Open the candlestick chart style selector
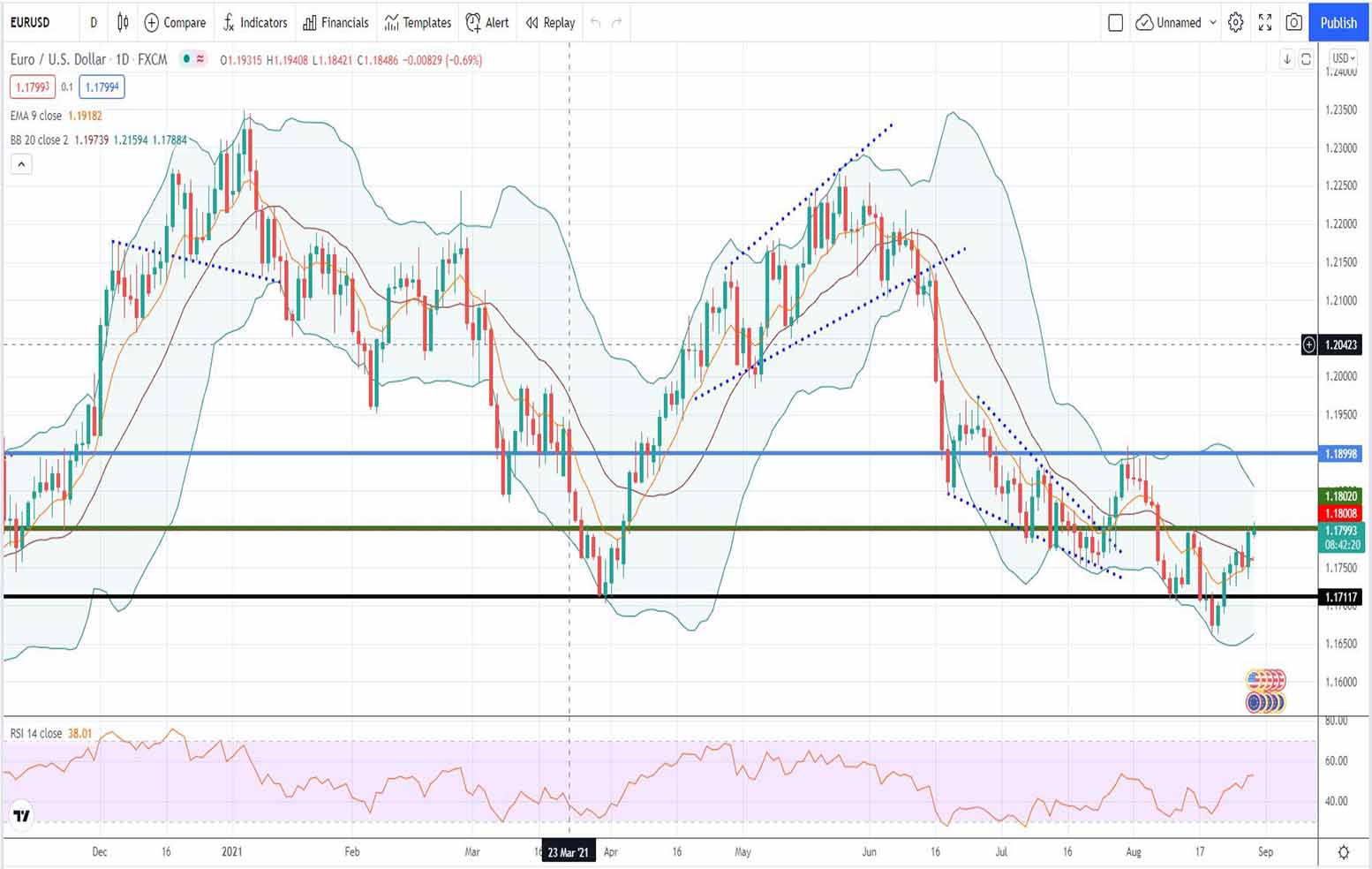 124,22
